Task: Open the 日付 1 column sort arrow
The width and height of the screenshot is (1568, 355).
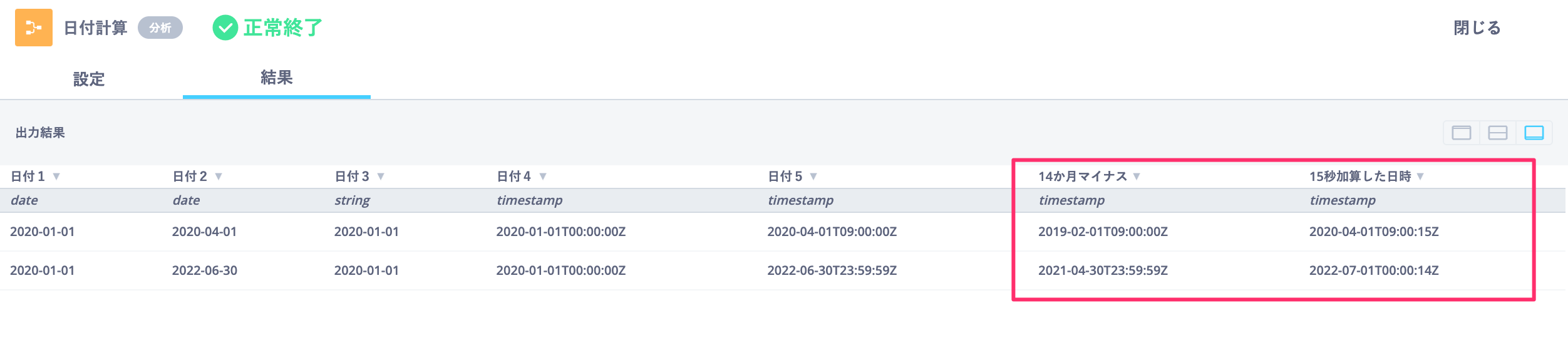Action: click(56, 177)
